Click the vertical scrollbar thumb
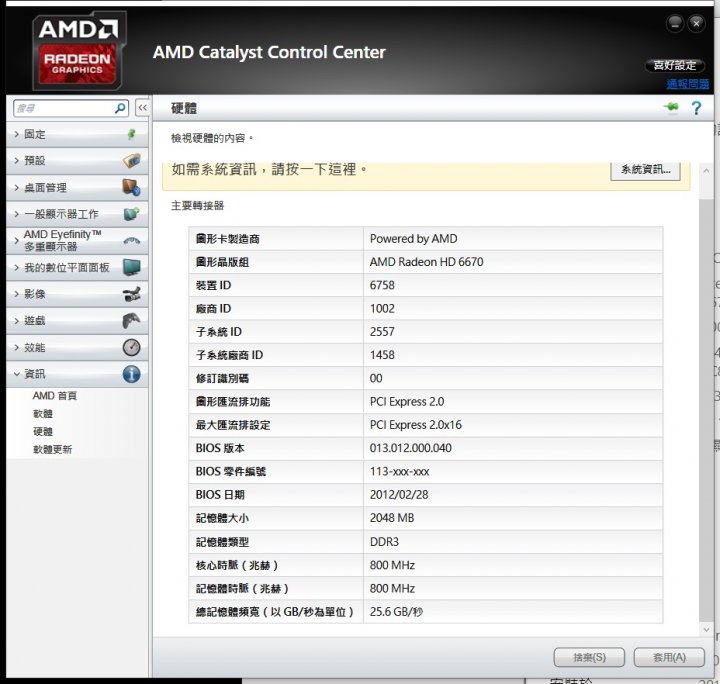Screen dimensions: 720x684 706,409
